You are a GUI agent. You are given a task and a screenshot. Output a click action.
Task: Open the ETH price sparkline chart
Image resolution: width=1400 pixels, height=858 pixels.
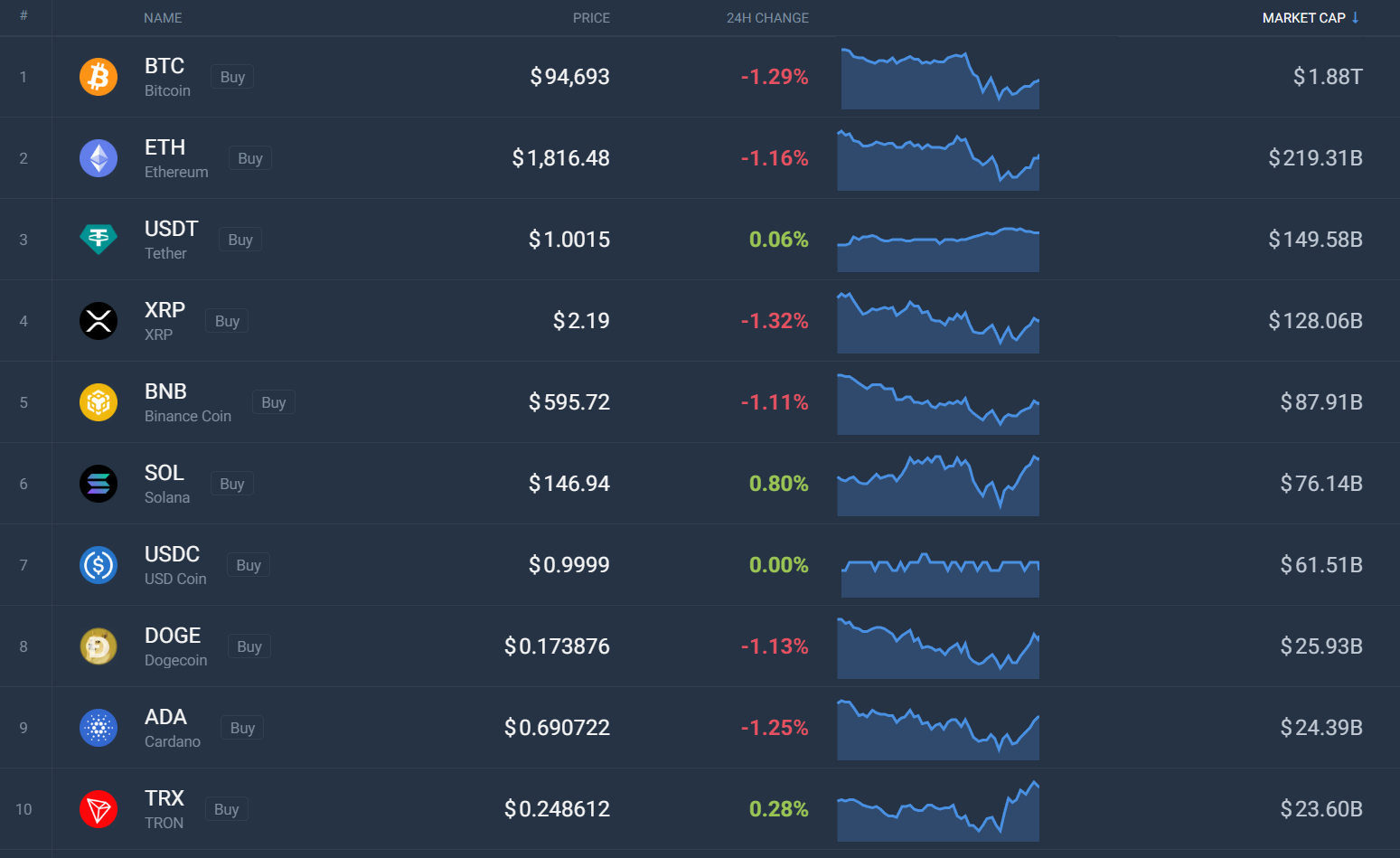pyautogui.click(x=938, y=160)
